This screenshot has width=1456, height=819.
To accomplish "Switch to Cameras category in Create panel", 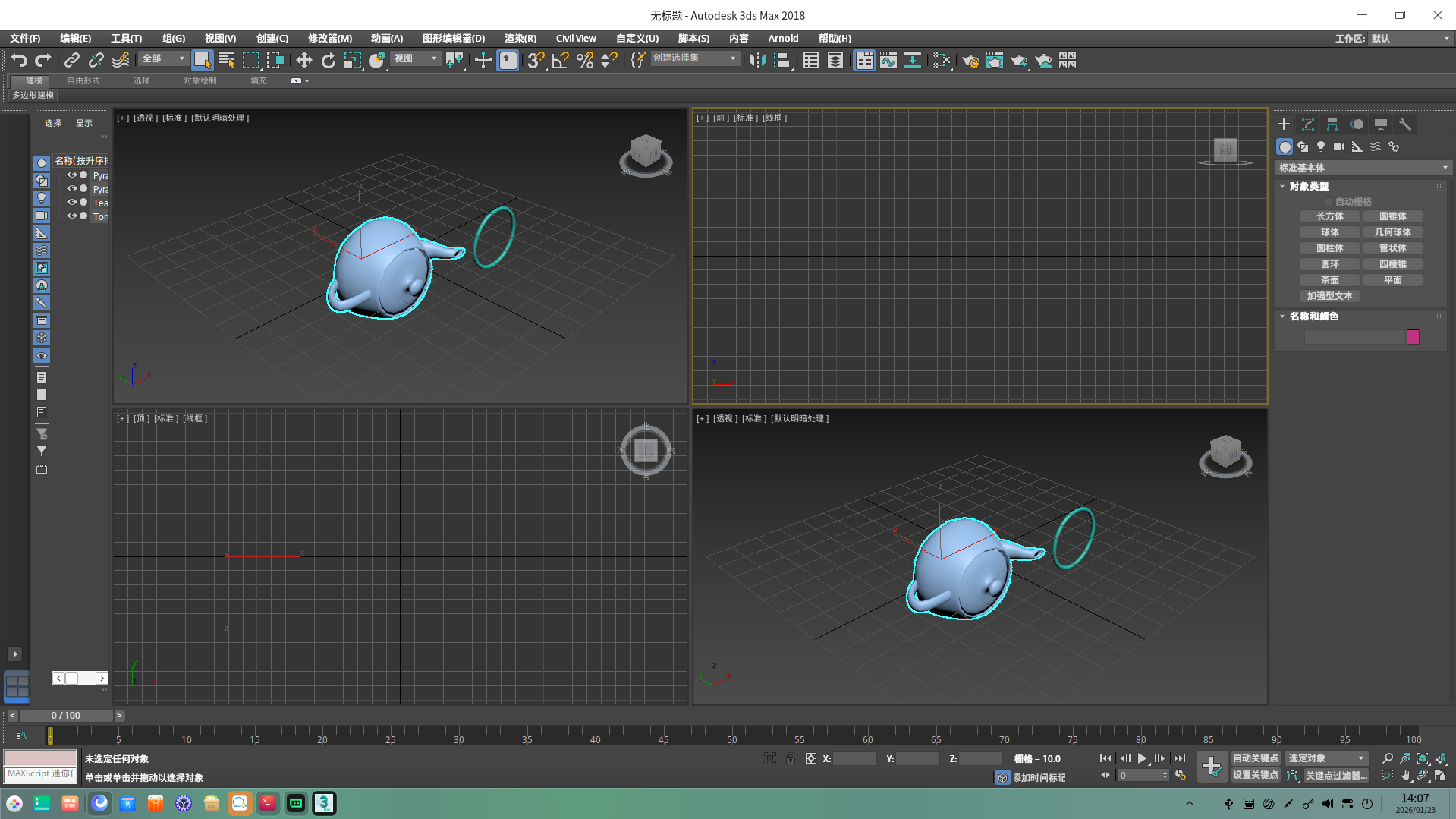I will (x=1339, y=146).
